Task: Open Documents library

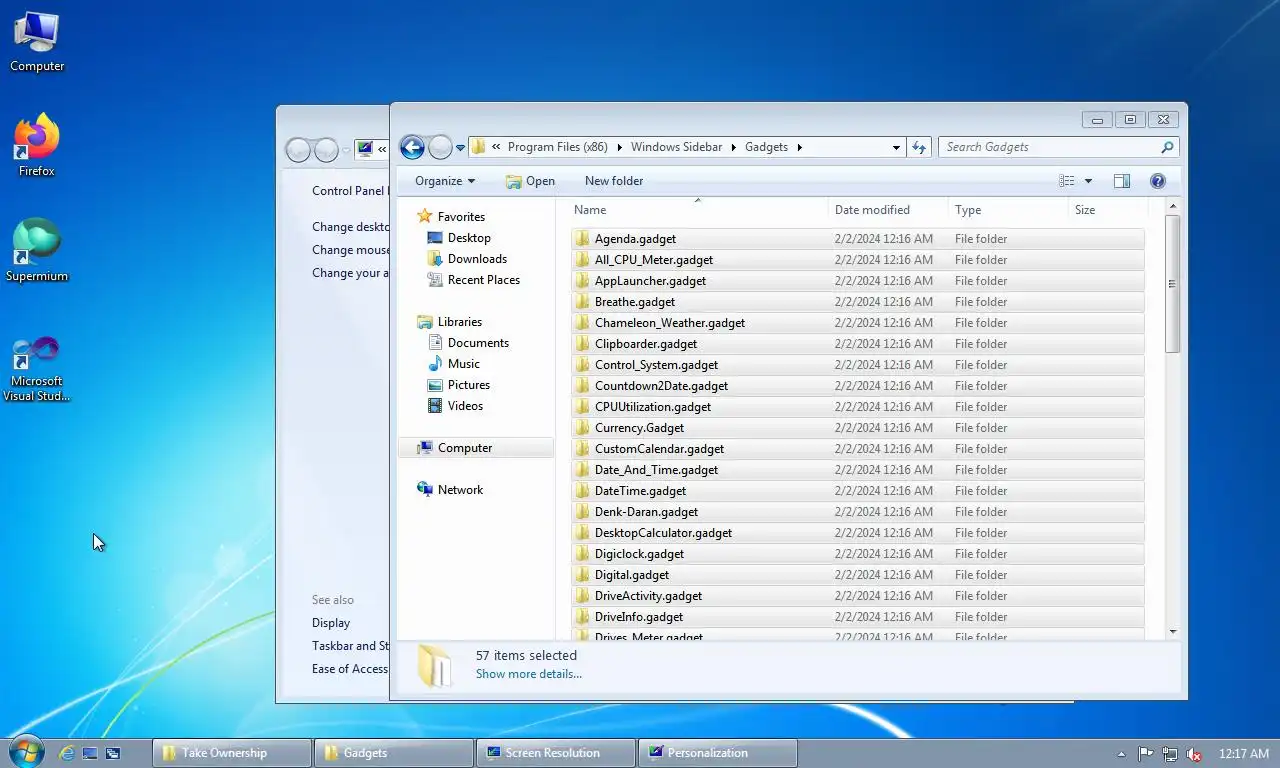Action: (478, 343)
